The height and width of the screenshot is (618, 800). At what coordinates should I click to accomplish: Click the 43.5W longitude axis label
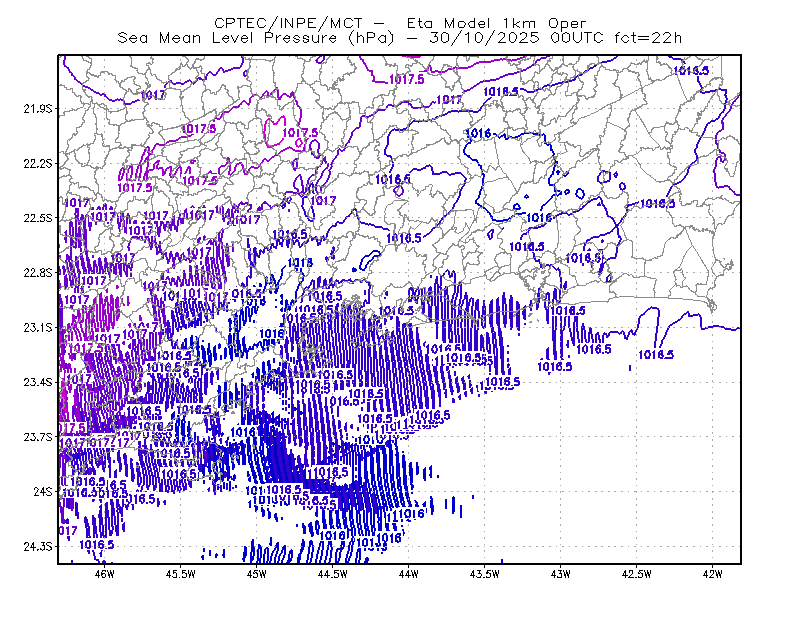[x=485, y=574]
